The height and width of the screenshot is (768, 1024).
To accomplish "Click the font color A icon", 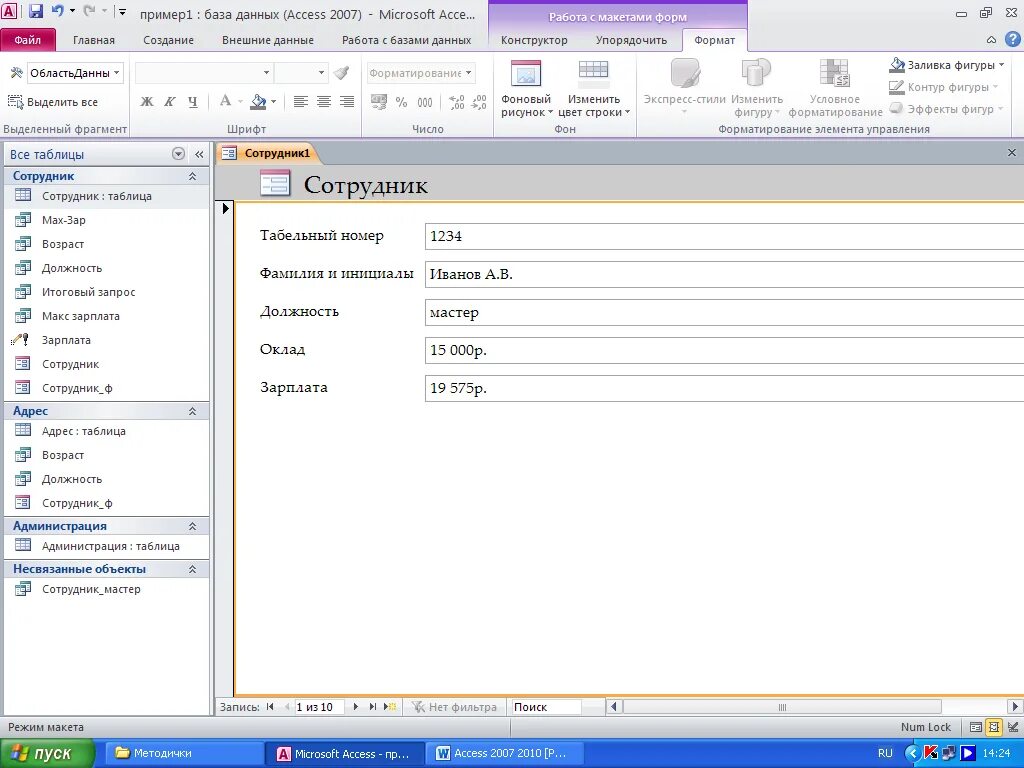I will [x=225, y=101].
